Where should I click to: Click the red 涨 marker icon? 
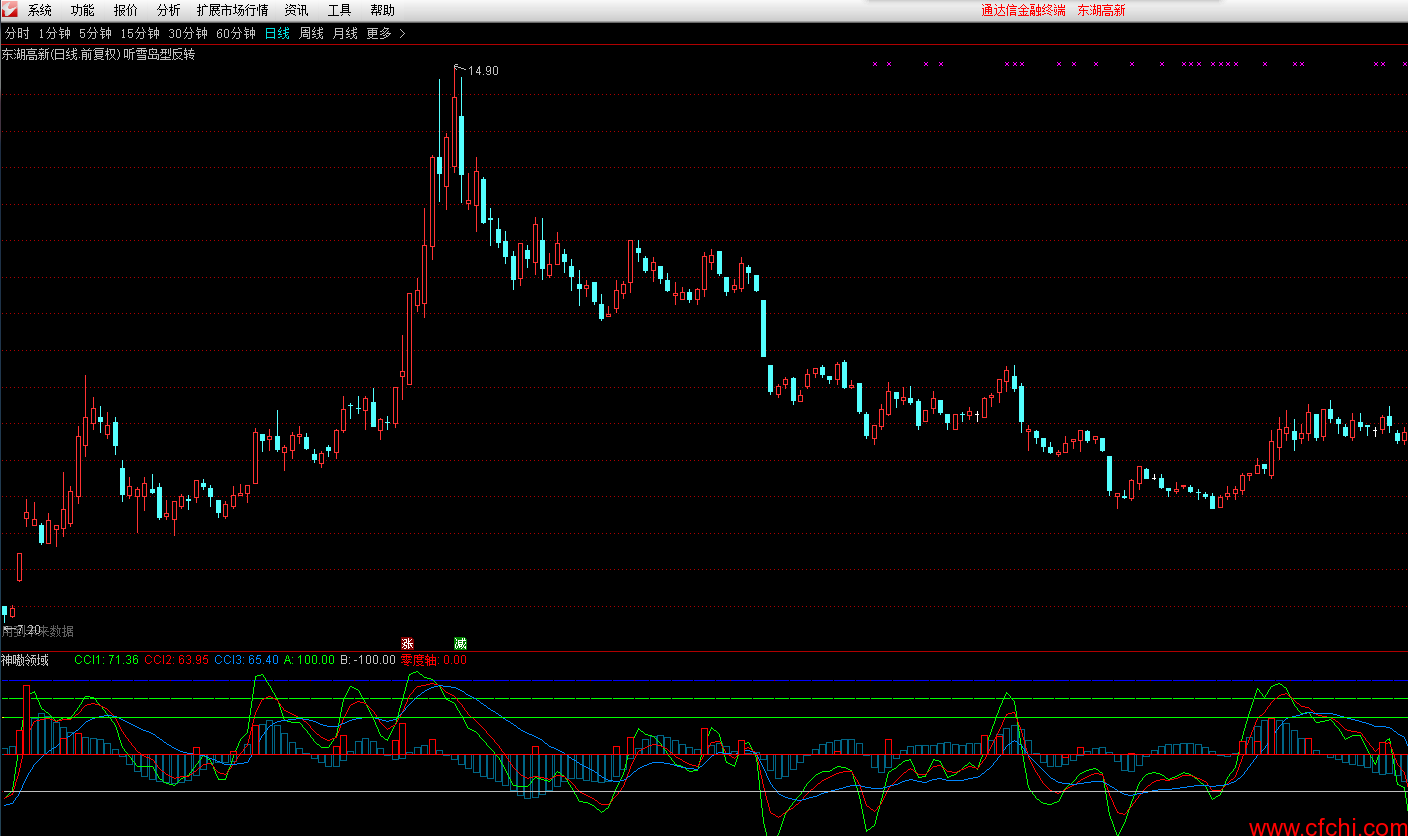coord(407,643)
